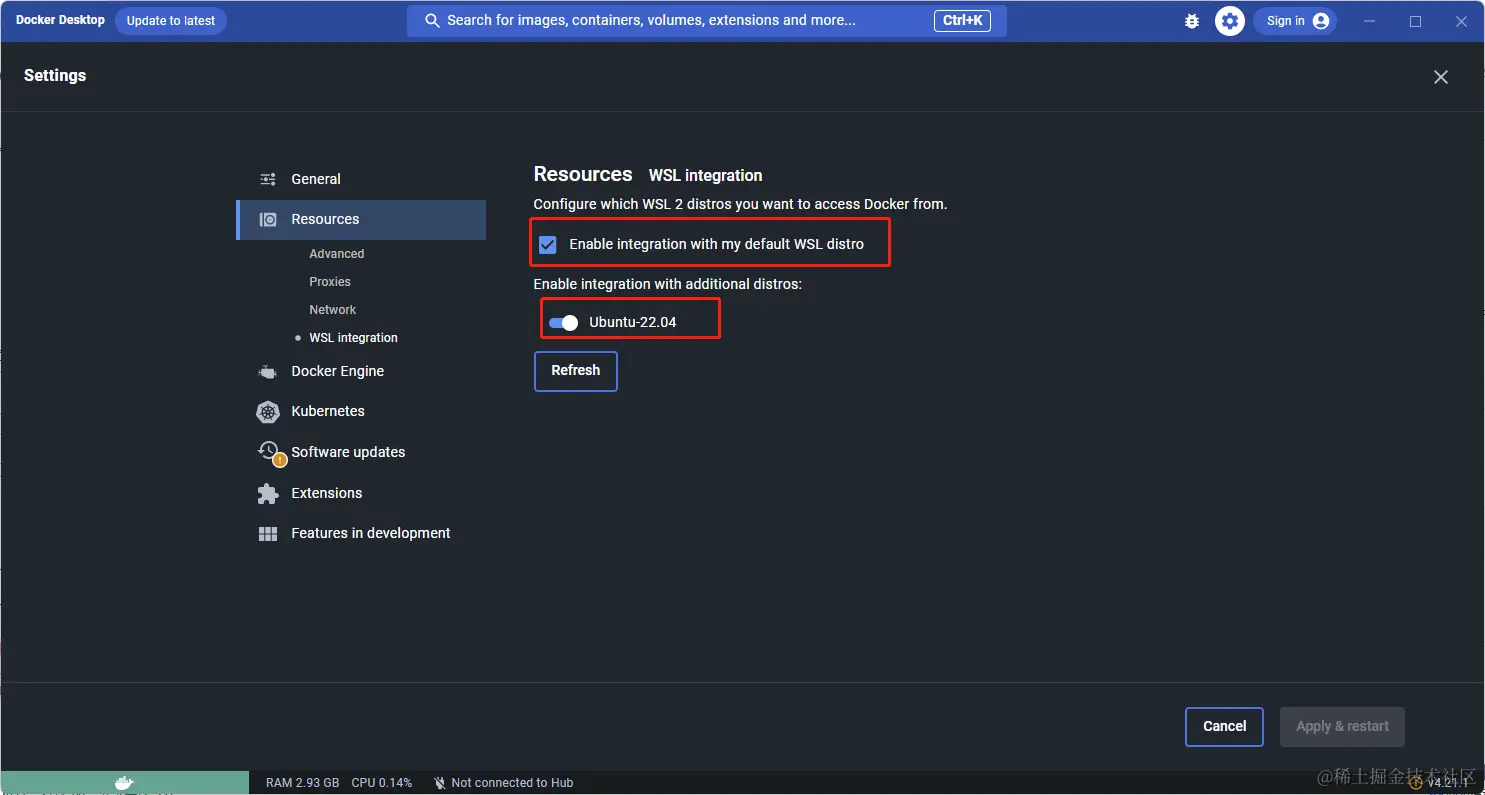The height and width of the screenshot is (795, 1485).
Task: Open Features in development settings
Action: pos(371,533)
